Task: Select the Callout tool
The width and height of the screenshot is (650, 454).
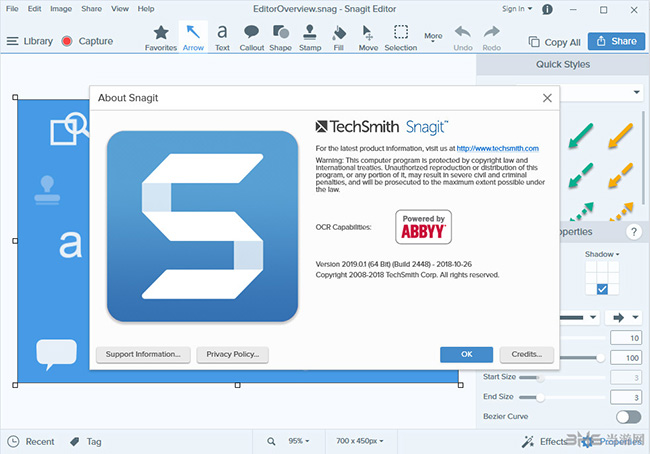Action: coord(252,38)
